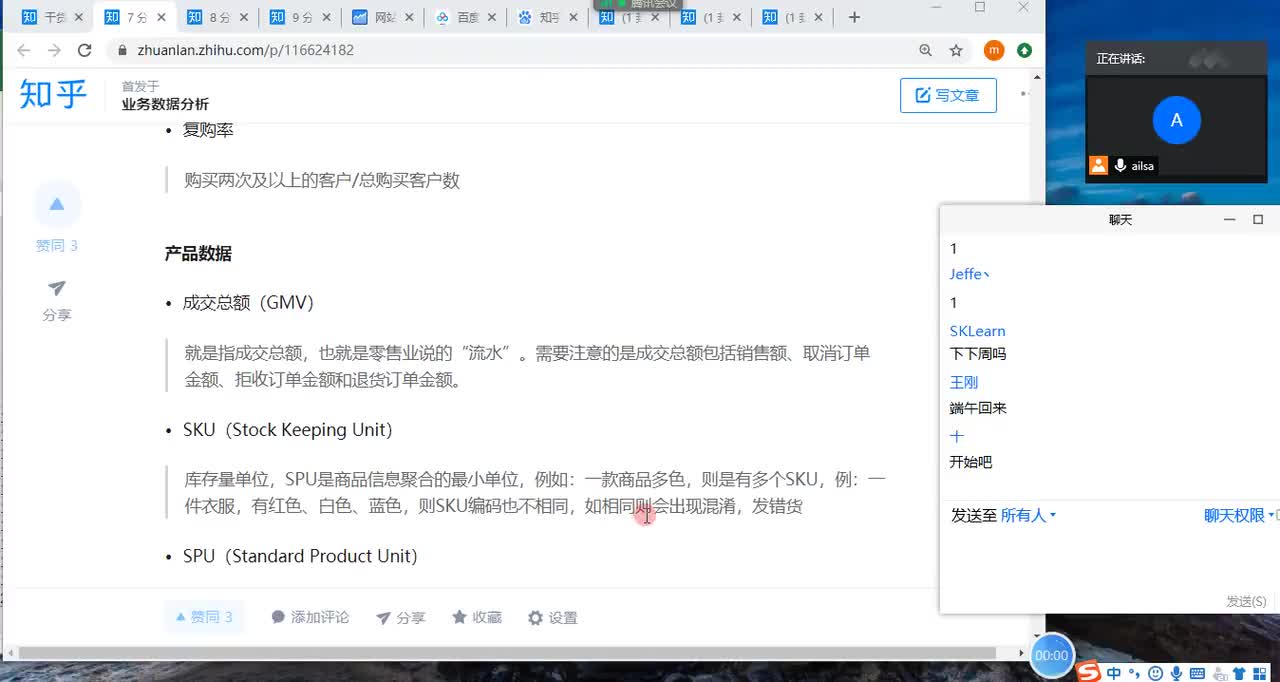Click the vertical scrollbar's down arrow
This screenshot has height=682, width=1280.
click(x=1038, y=634)
